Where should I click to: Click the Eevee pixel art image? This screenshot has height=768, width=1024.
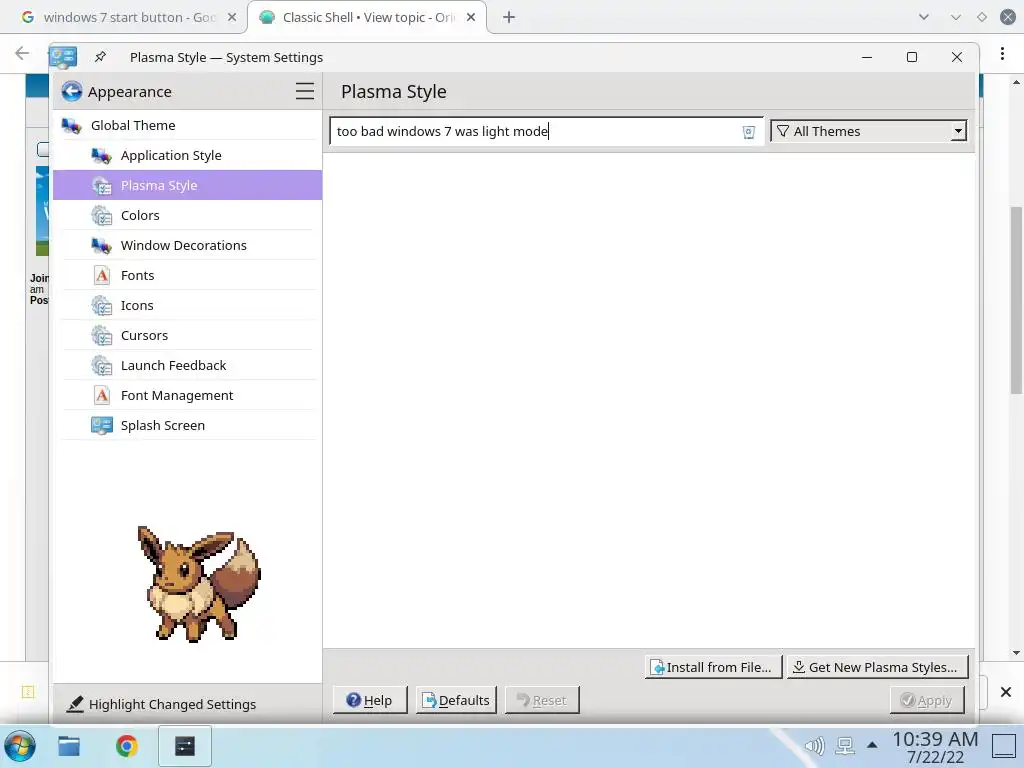[x=199, y=584]
